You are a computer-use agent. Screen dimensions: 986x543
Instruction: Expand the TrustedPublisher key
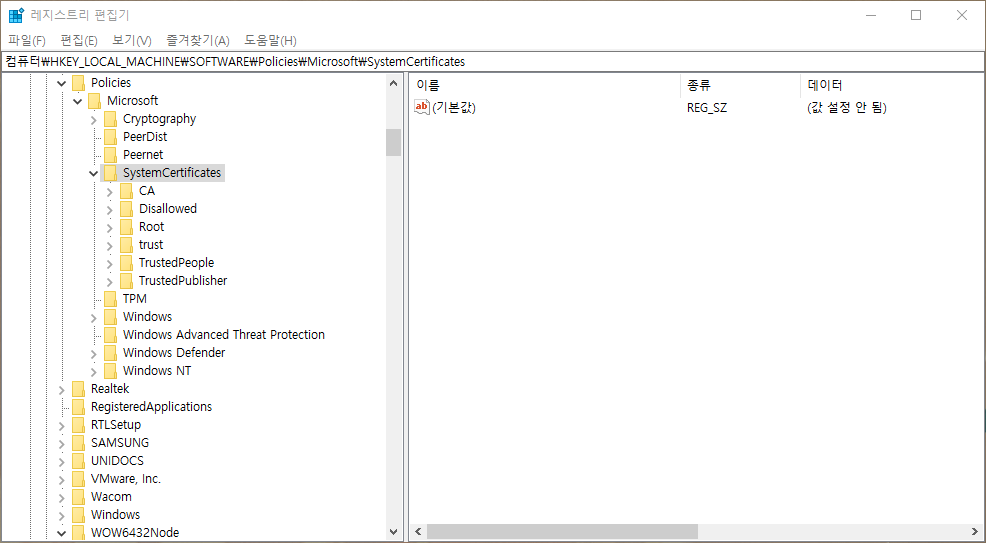tap(110, 282)
